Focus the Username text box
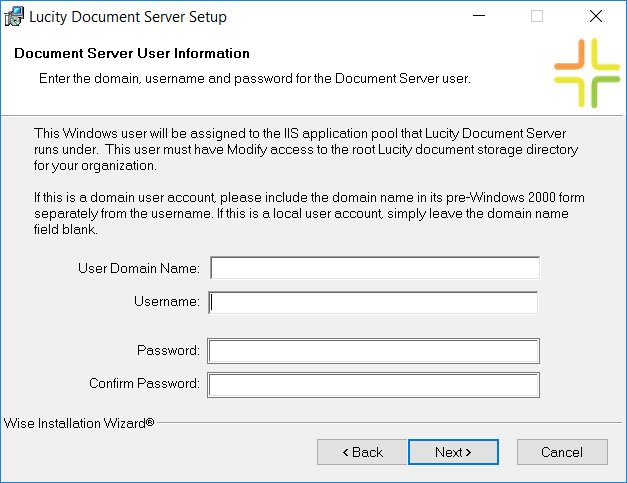Viewport: 627px width, 483px height. point(373,302)
